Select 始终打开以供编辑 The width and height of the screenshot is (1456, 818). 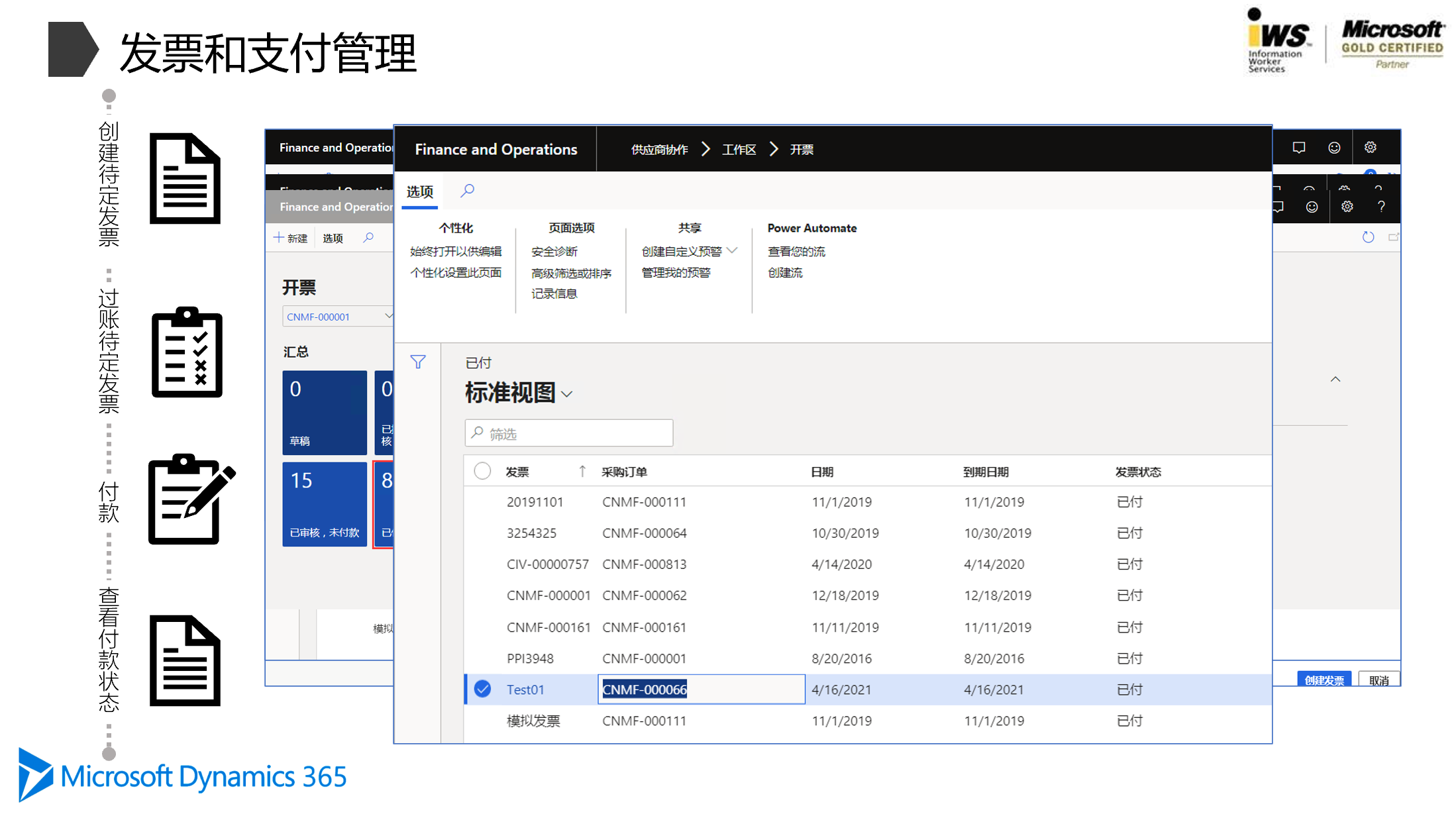456,251
